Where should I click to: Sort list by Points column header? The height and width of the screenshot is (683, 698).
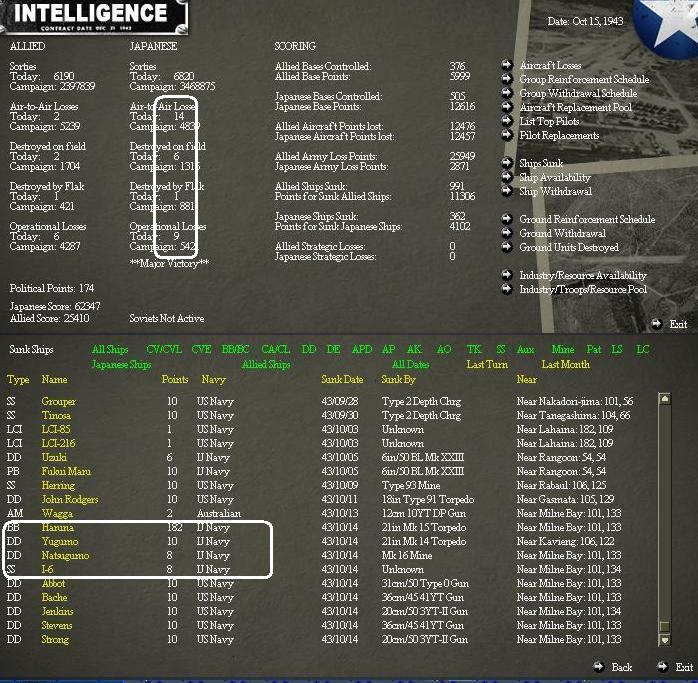point(174,380)
